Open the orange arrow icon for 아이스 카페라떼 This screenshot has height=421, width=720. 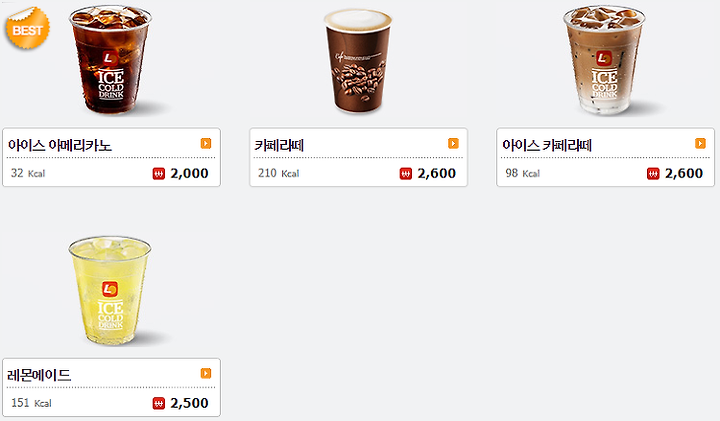tap(700, 144)
